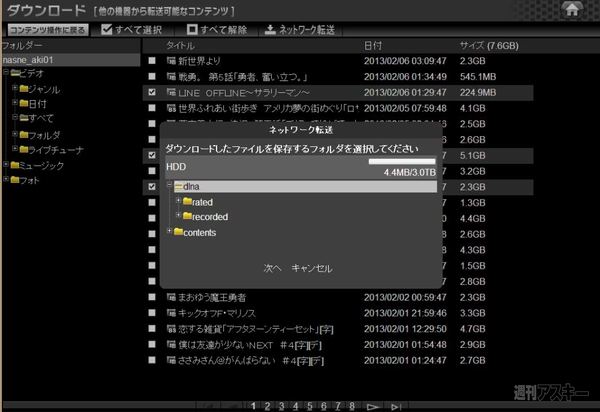The image size is (600, 412).
Task: Click ネットワーク転送 in the toolbar
Action: [300, 30]
